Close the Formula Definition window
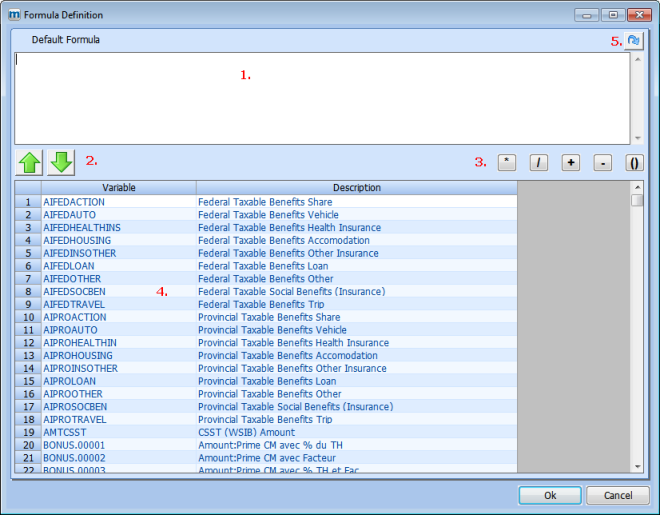The height and width of the screenshot is (515, 660). click(x=639, y=15)
